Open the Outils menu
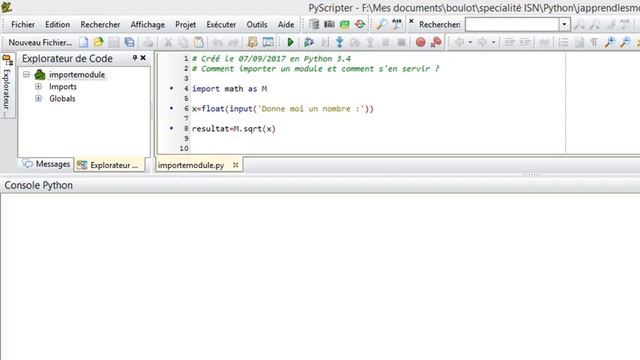 (x=257, y=24)
